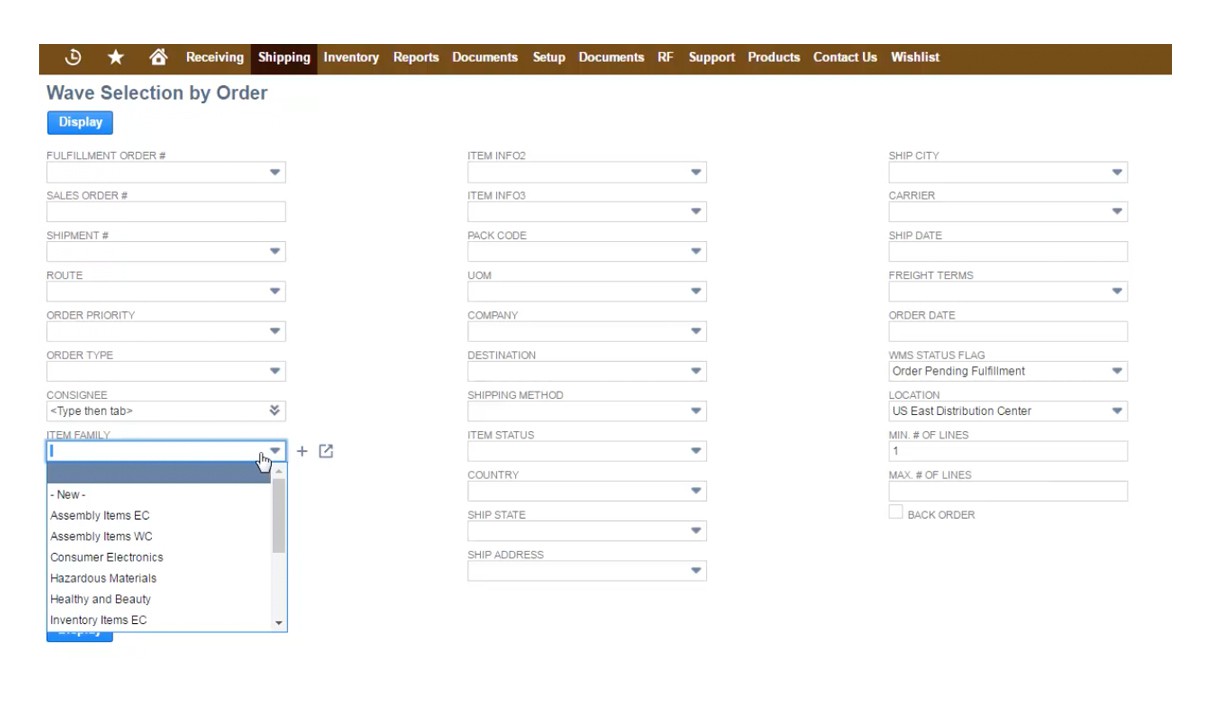Expand Consignee options via double-chevron icon
This screenshot has width=1224, height=715.
[x=274, y=410]
